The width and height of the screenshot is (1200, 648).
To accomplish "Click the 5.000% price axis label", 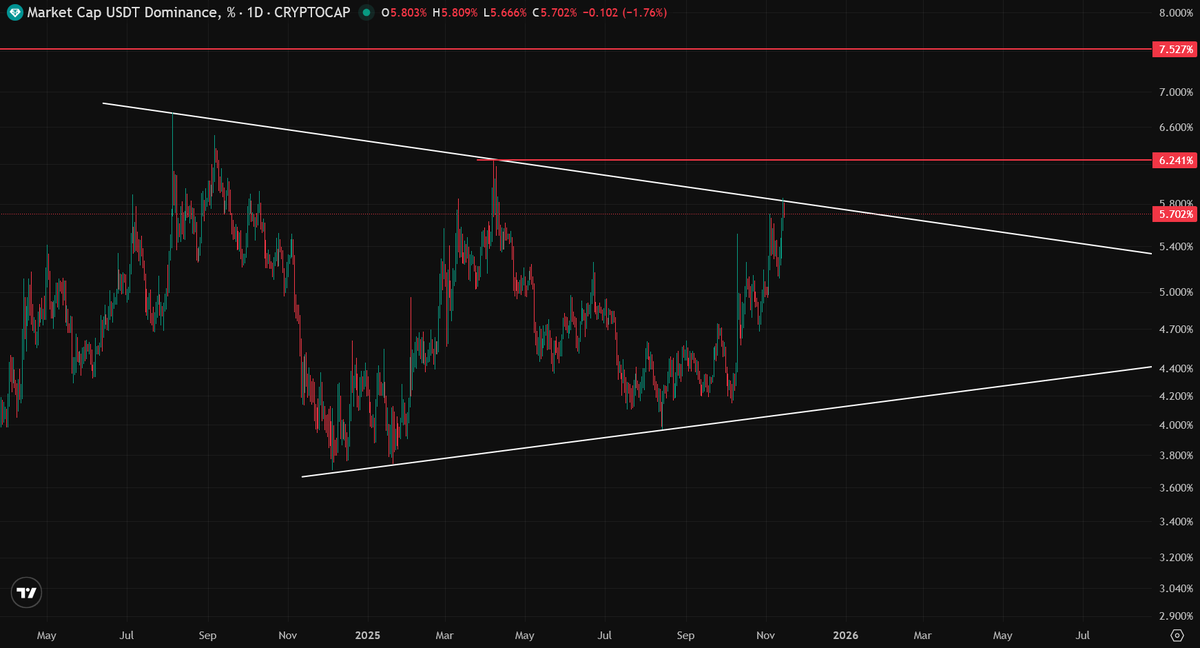I will click(x=1175, y=293).
